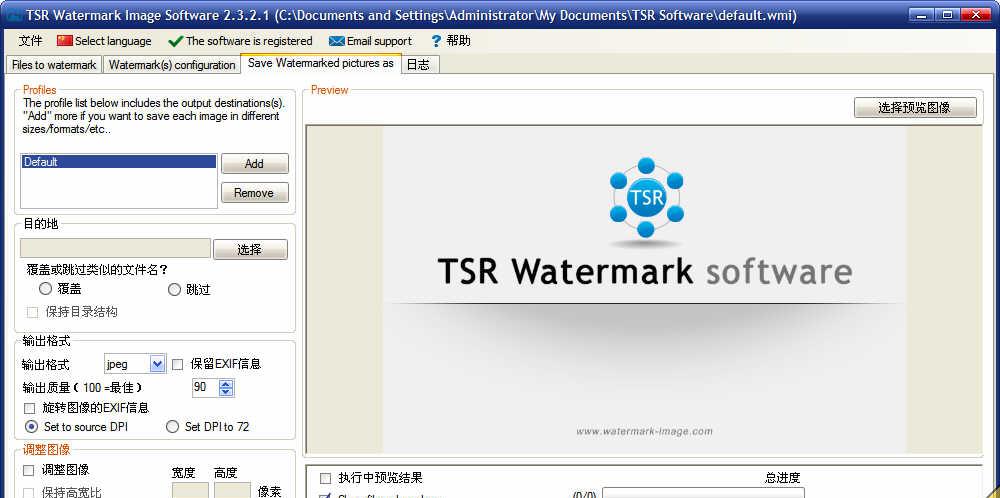Click the 选择 destination button
This screenshot has height=498, width=1000.
tap(250, 249)
